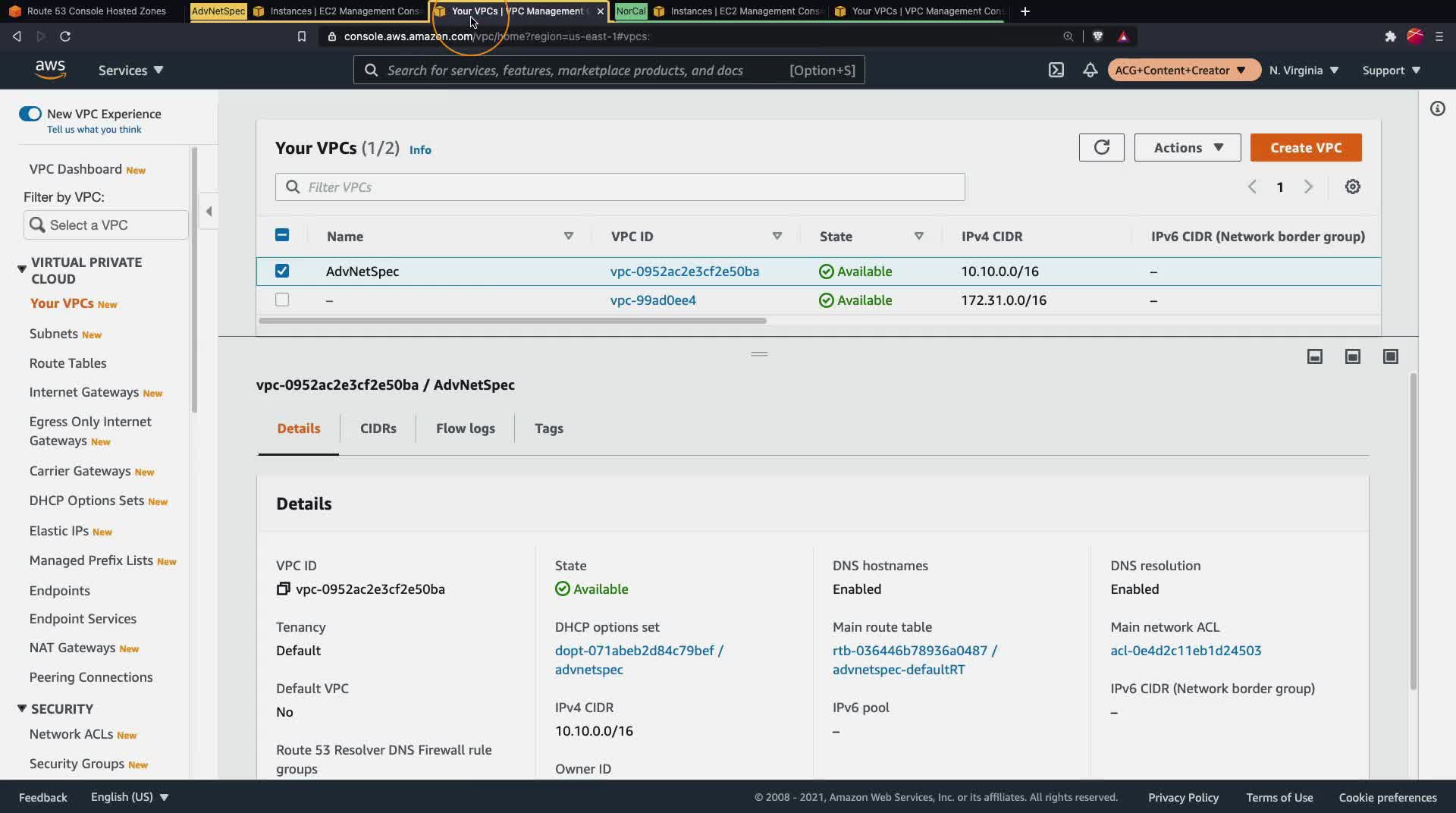
Task: Open the info panel icon
Action: pos(1437,109)
